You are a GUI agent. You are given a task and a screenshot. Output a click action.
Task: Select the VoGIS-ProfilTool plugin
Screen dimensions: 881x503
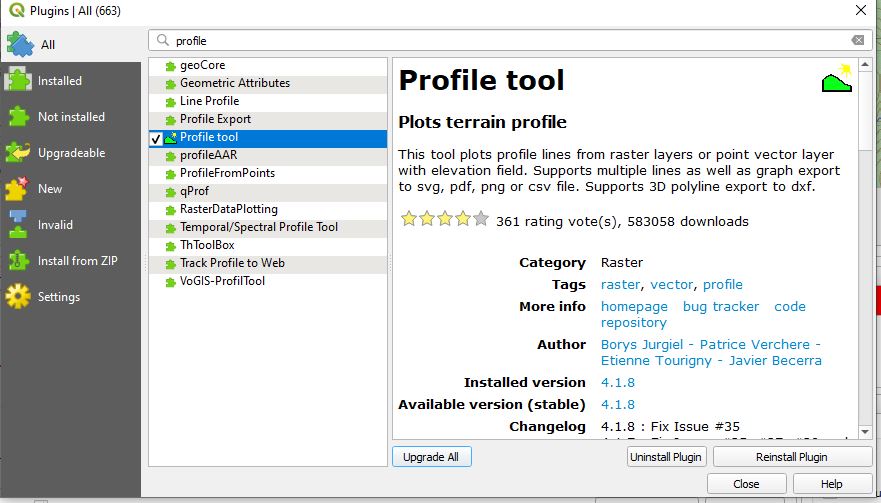tap(268, 281)
